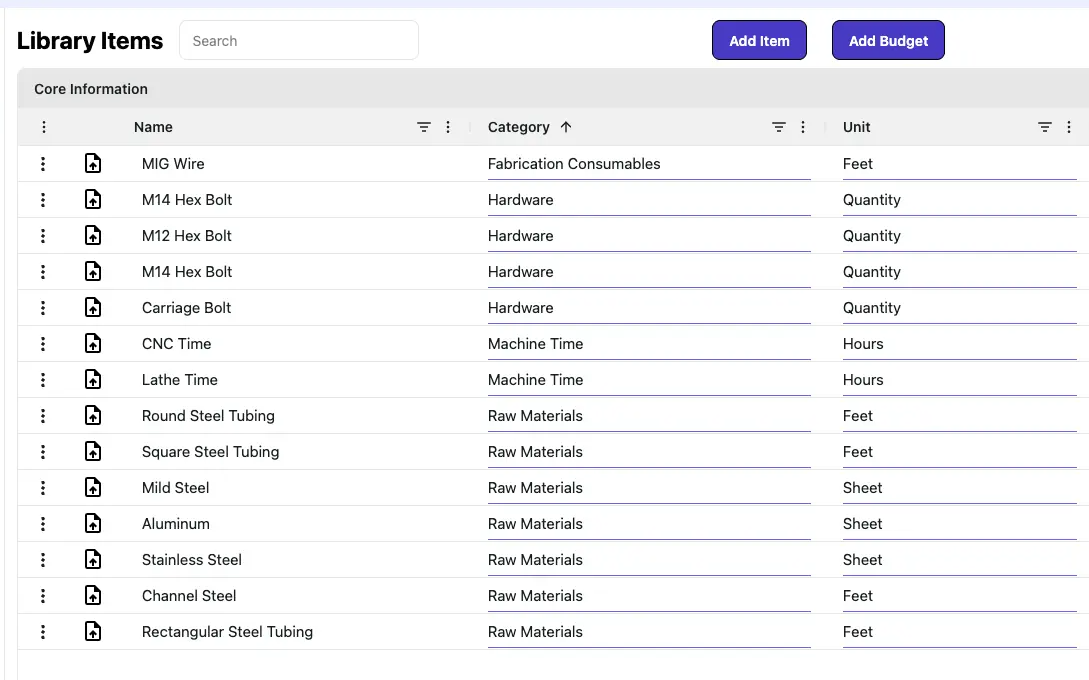
Task: Click the upload file icon for CNC Time
Action: tap(93, 344)
